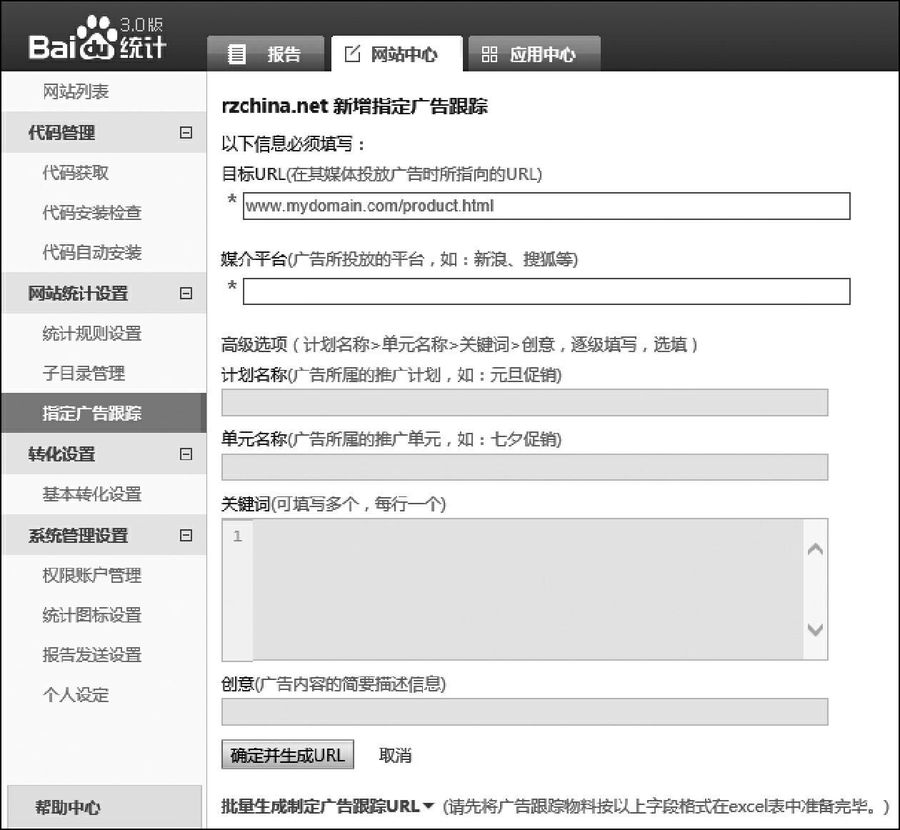The height and width of the screenshot is (830, 900).
Task: Click the Baidu Tongji paw logo
Action: point(98,38)
